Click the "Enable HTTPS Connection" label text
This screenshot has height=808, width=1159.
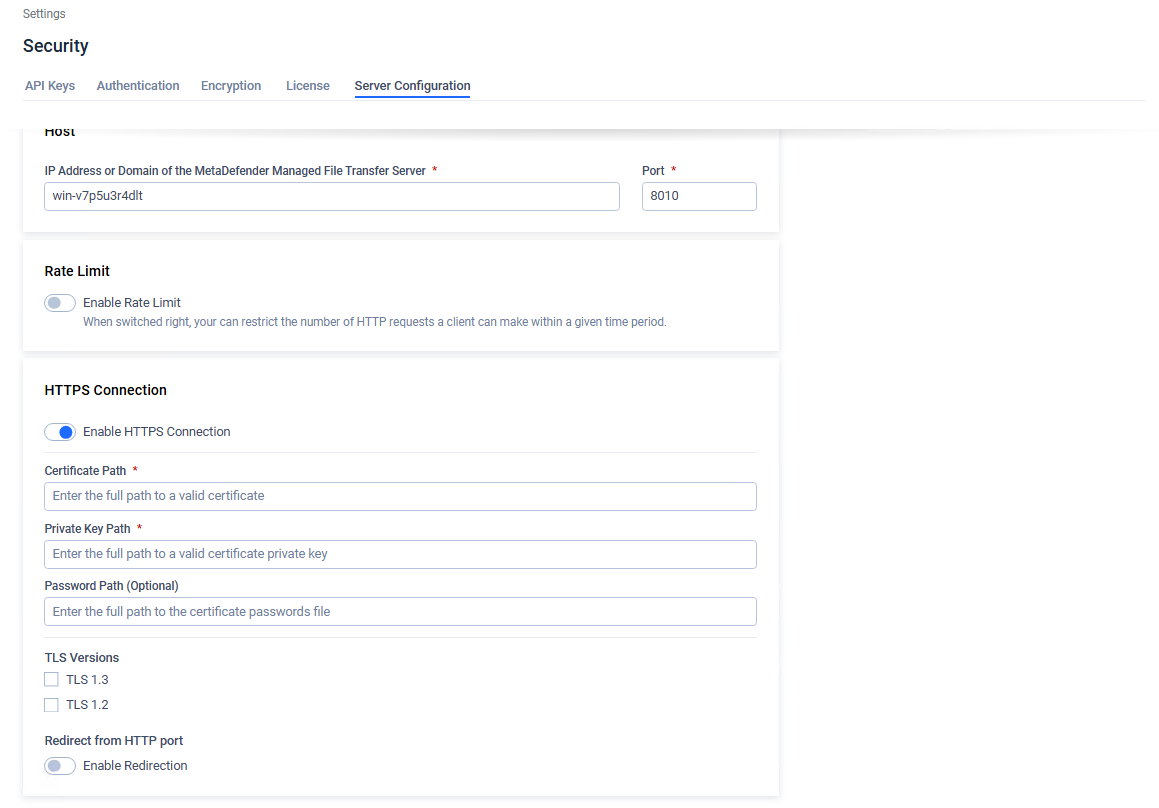[x=157, y=432]
